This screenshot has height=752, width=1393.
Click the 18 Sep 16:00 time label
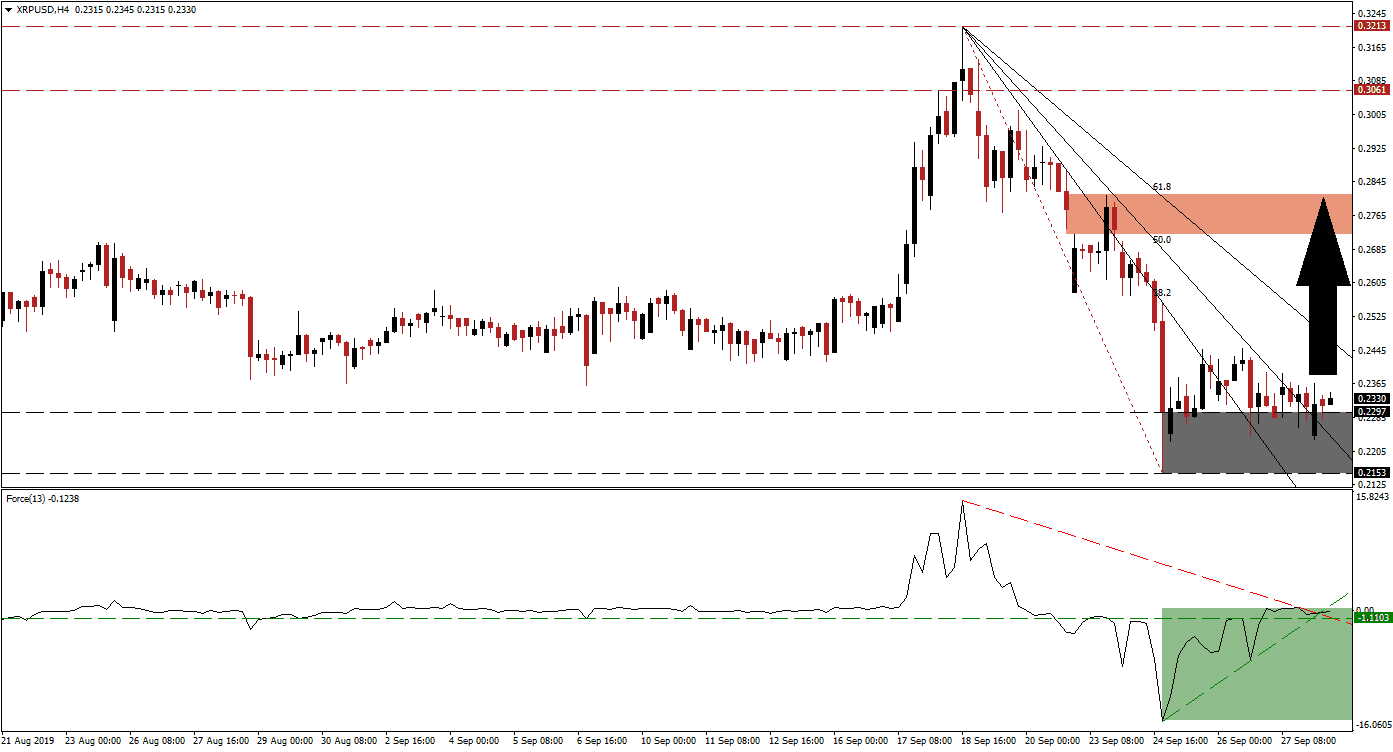pyautogui.click(x=992, y=742)
